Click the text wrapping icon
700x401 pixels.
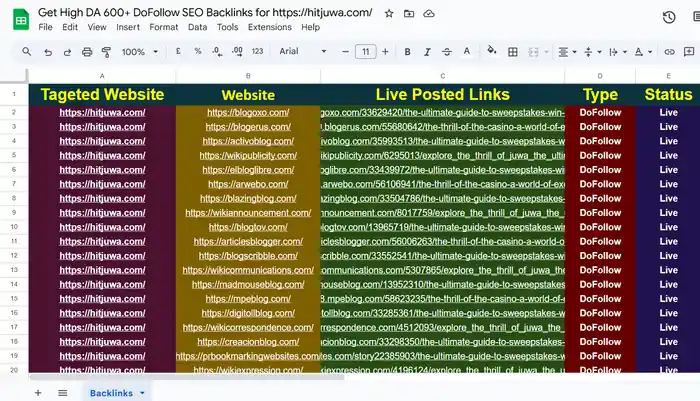(613, 52)
